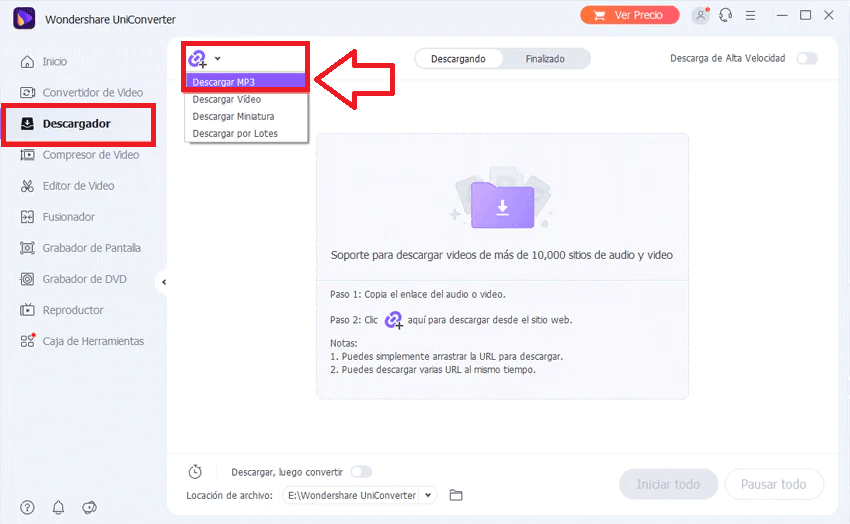Click the Wondershare UniConverter logo icon
The height and width of the screenshot is (524, 850).
pos(24,18)
